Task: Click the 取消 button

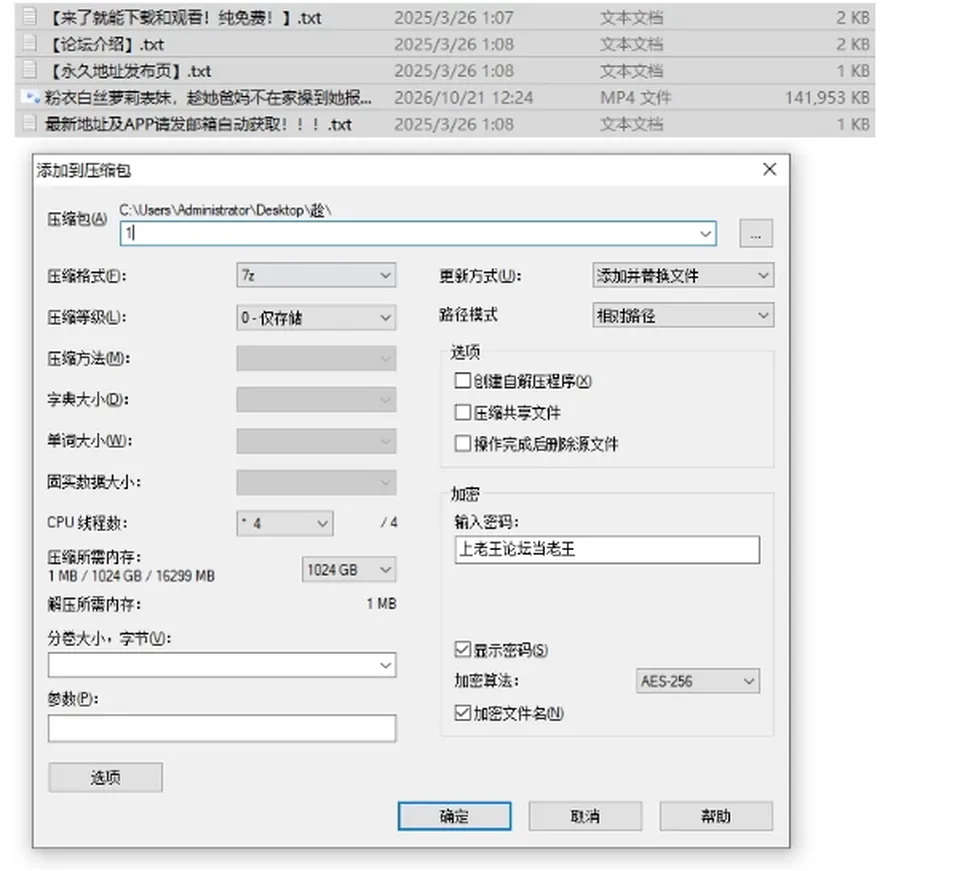Action: [x=585, y=816]
